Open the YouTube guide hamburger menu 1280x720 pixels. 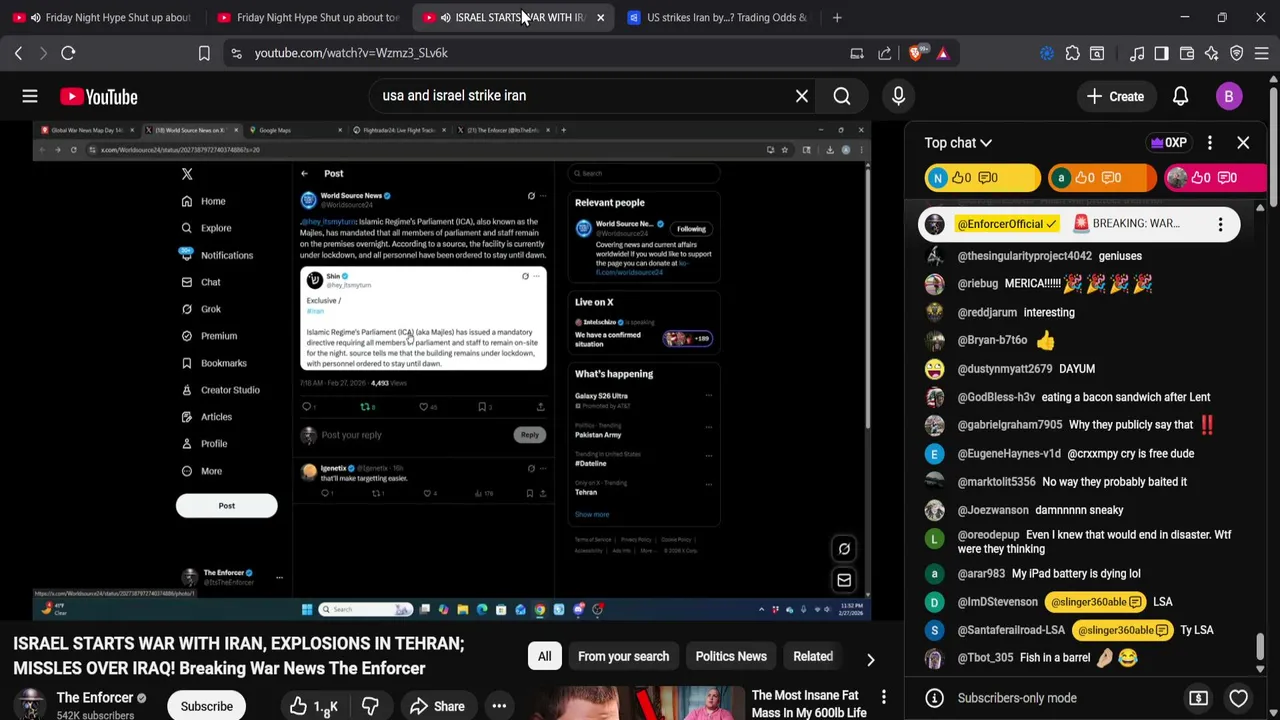30,96
